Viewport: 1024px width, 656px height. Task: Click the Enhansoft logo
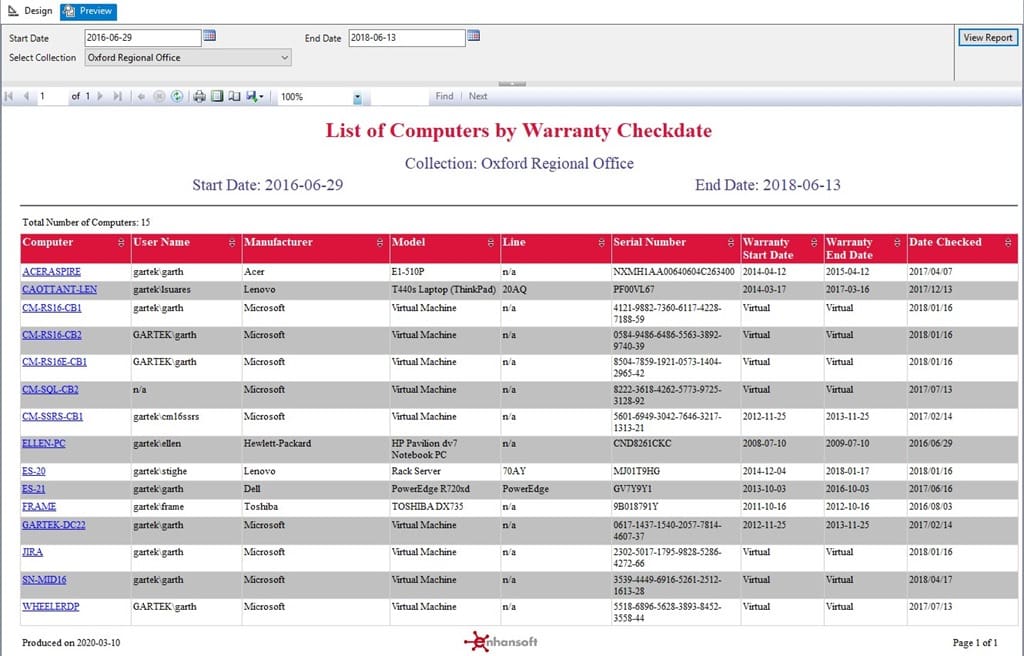(x=500, y=642)
